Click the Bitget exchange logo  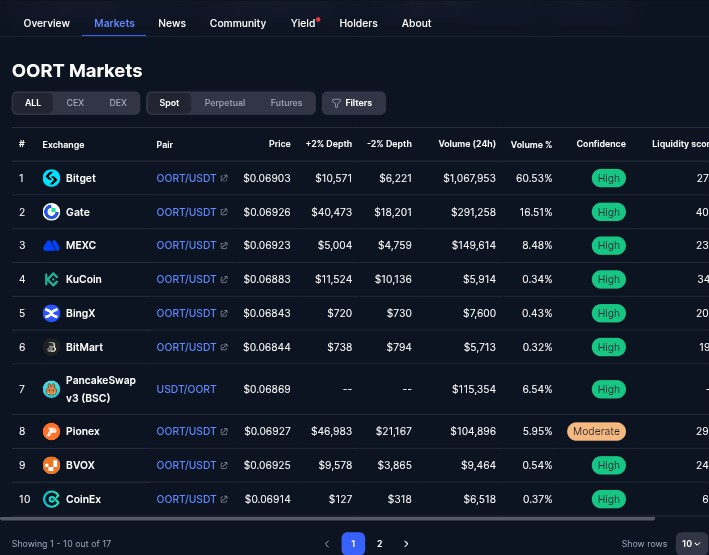pyautogui.click(x=51, y=178)
